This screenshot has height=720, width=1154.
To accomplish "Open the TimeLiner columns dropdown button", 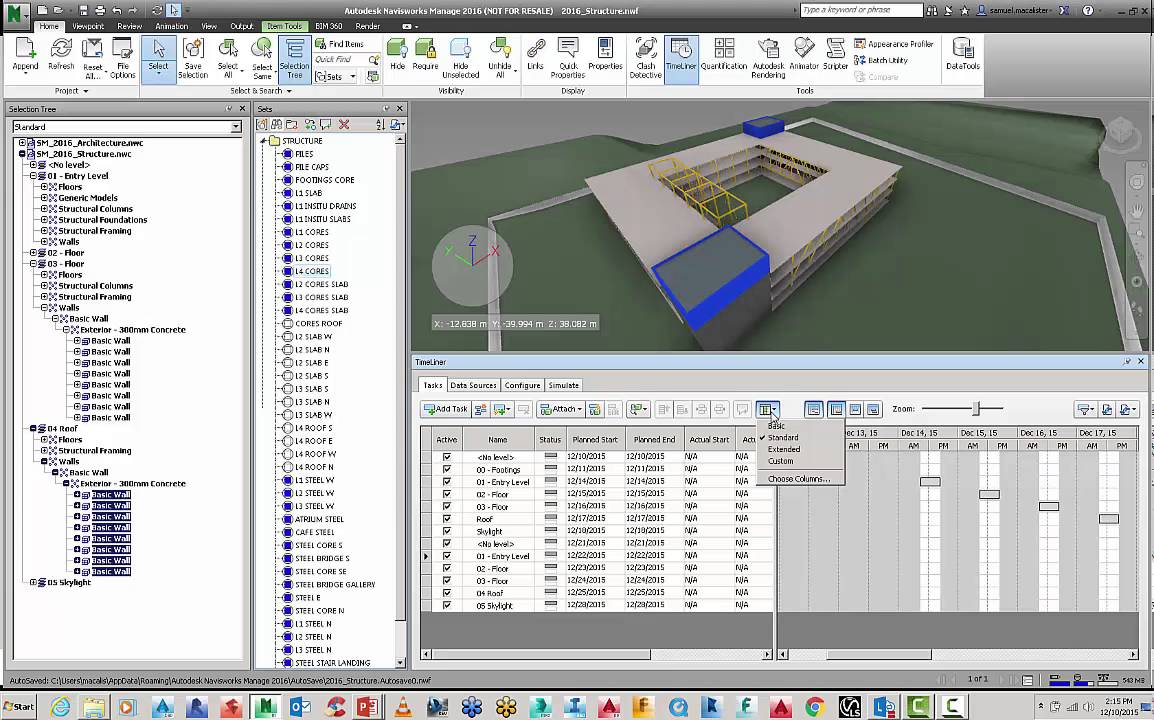I will point(767,409).
